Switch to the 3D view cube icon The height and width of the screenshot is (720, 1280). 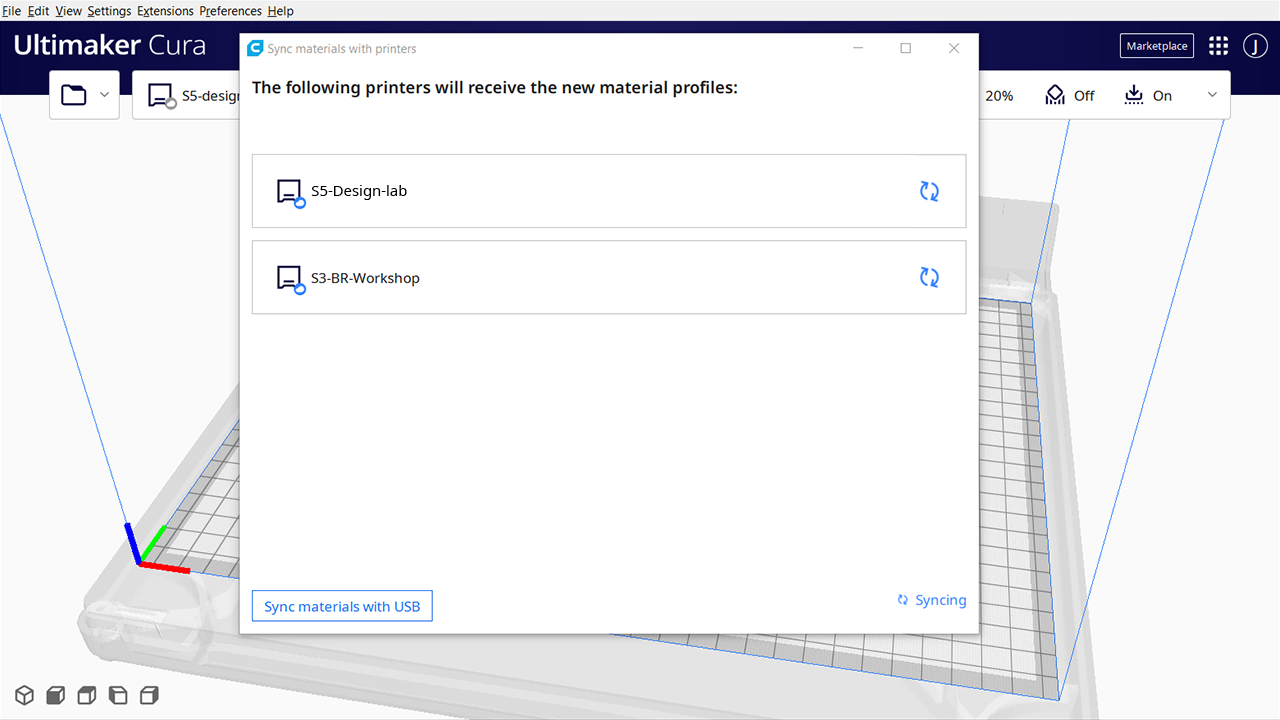point(24,695)
